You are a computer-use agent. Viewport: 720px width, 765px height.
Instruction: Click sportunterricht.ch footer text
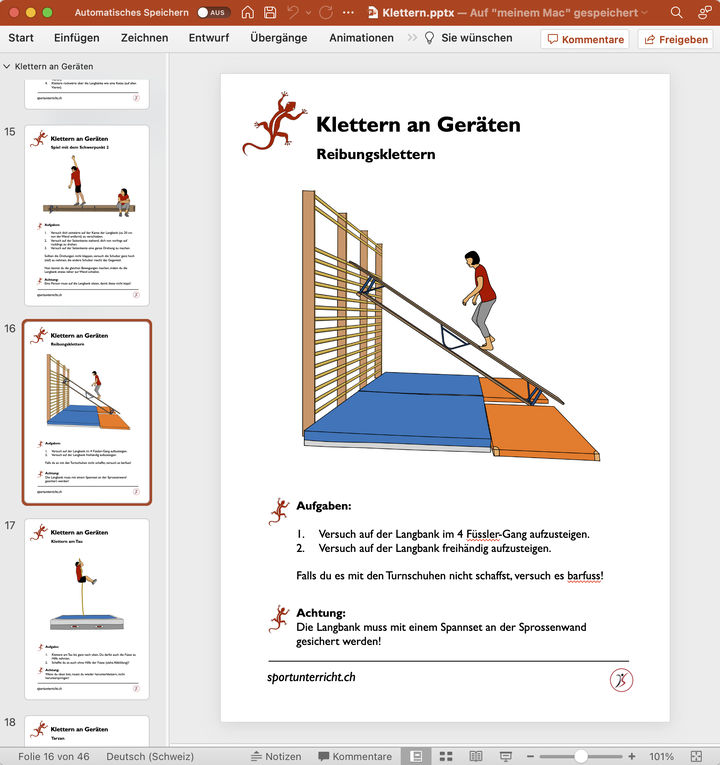pos(311,677)
